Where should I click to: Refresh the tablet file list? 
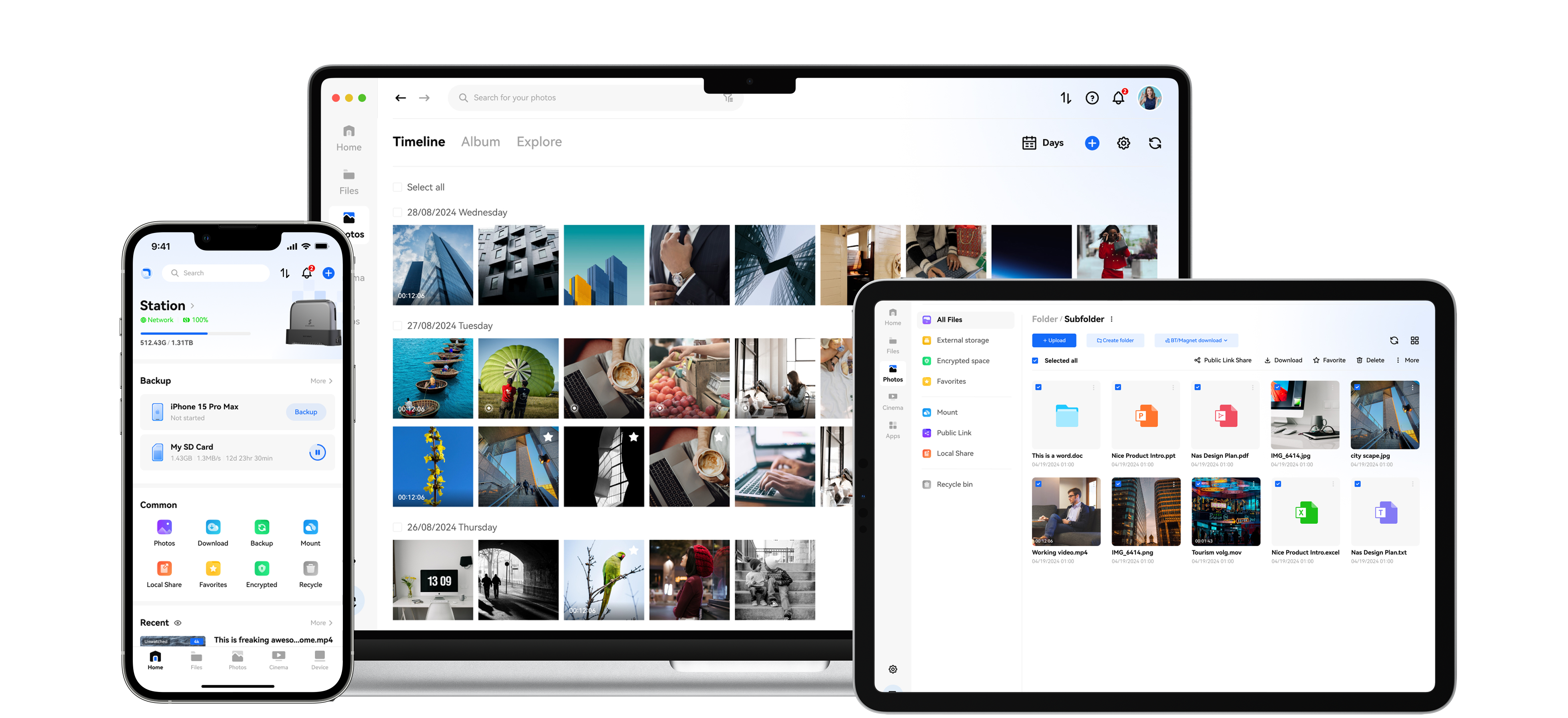(x=1394, y=341)
